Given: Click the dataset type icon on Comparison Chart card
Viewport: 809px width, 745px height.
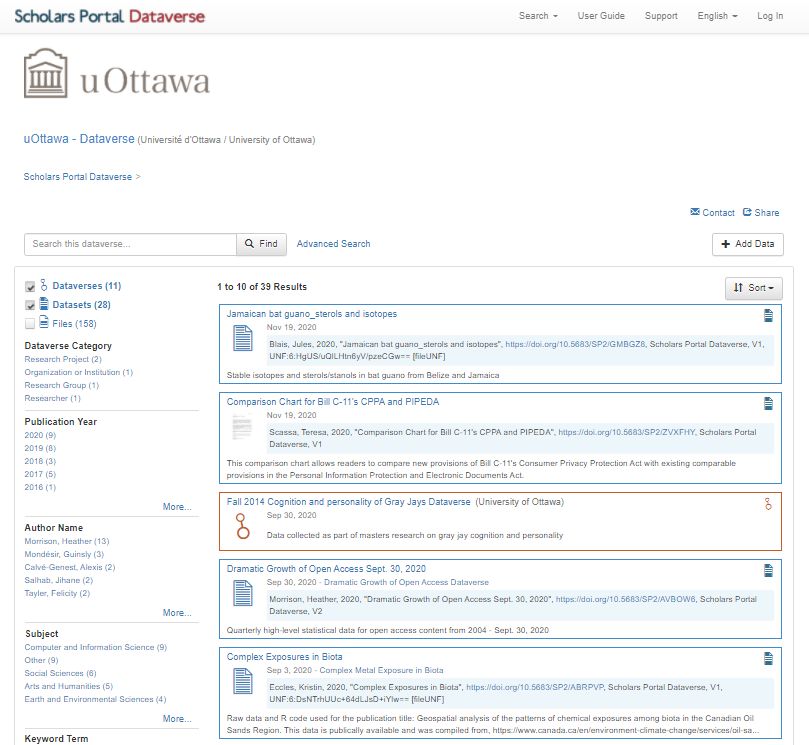Looking at the screenshot, I should pos(768,403).
